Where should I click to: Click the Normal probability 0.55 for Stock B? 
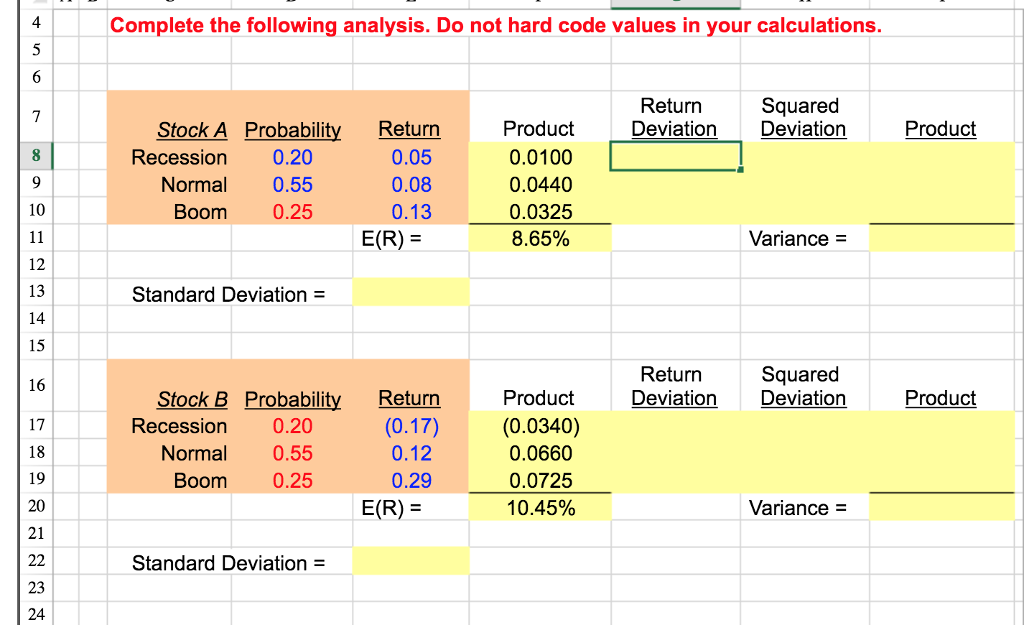click(290, 453)
